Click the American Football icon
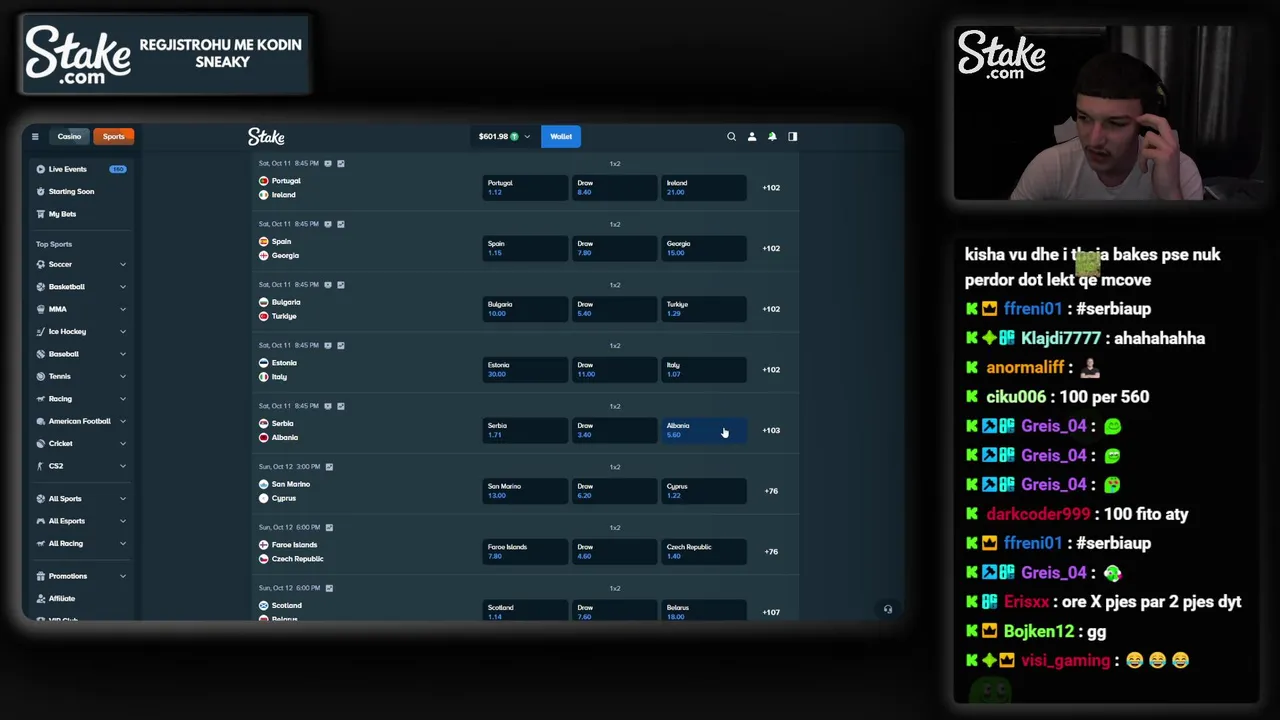The height and width of the screenshot is (720, 1280). coord(41,421)
